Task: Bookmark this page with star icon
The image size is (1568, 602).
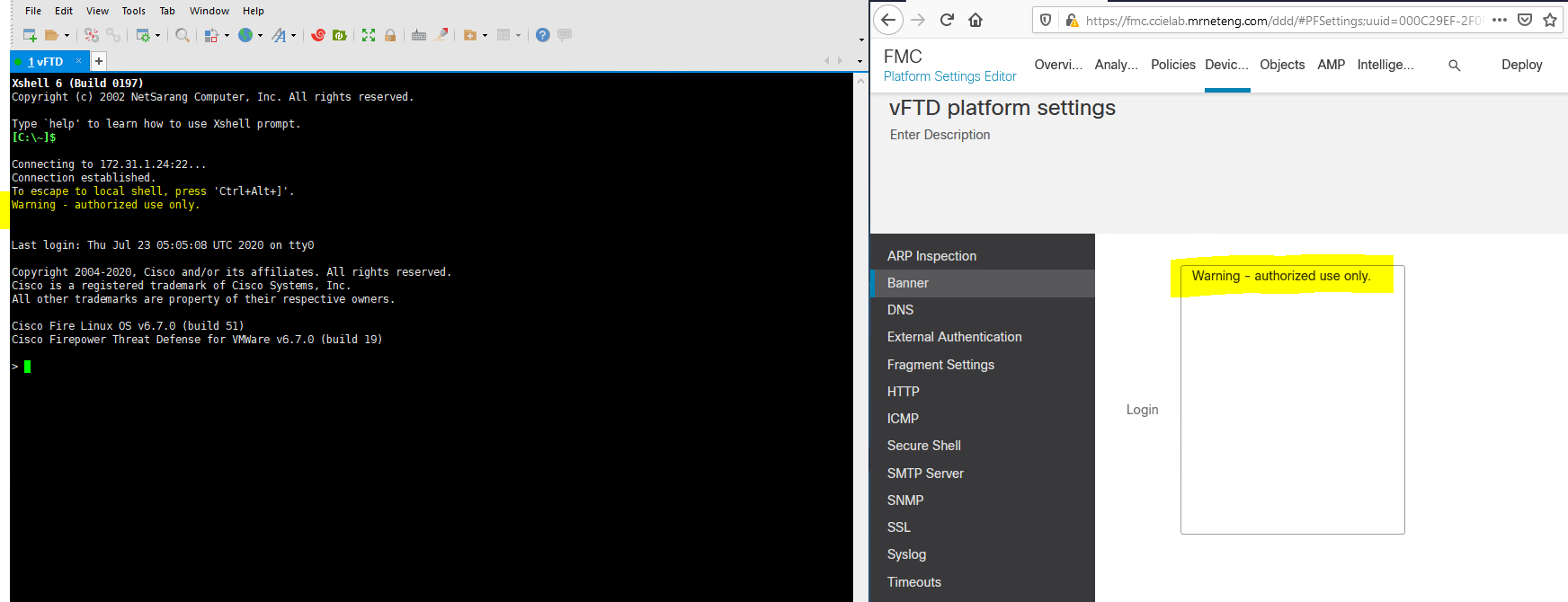Action: tap(1550, 20)
